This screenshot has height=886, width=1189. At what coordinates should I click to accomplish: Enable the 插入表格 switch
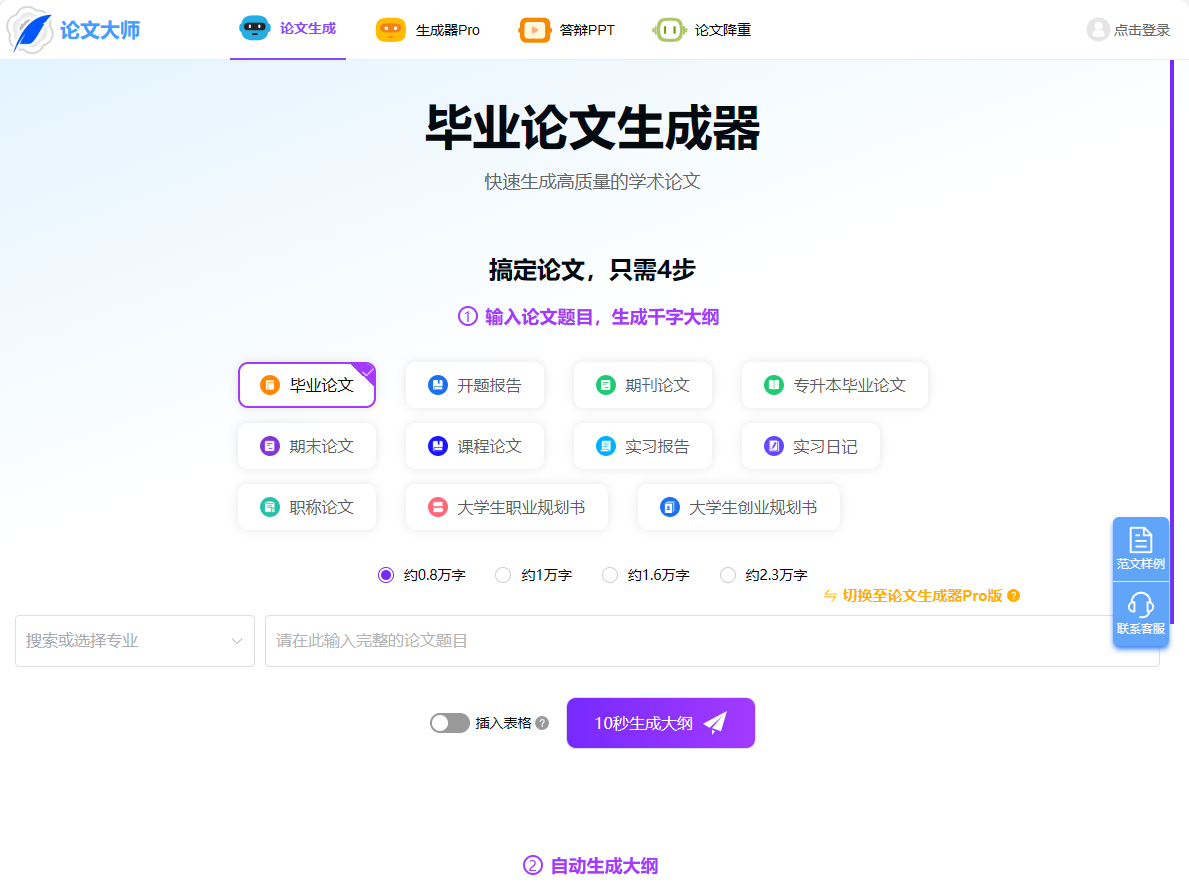point(449,722)
